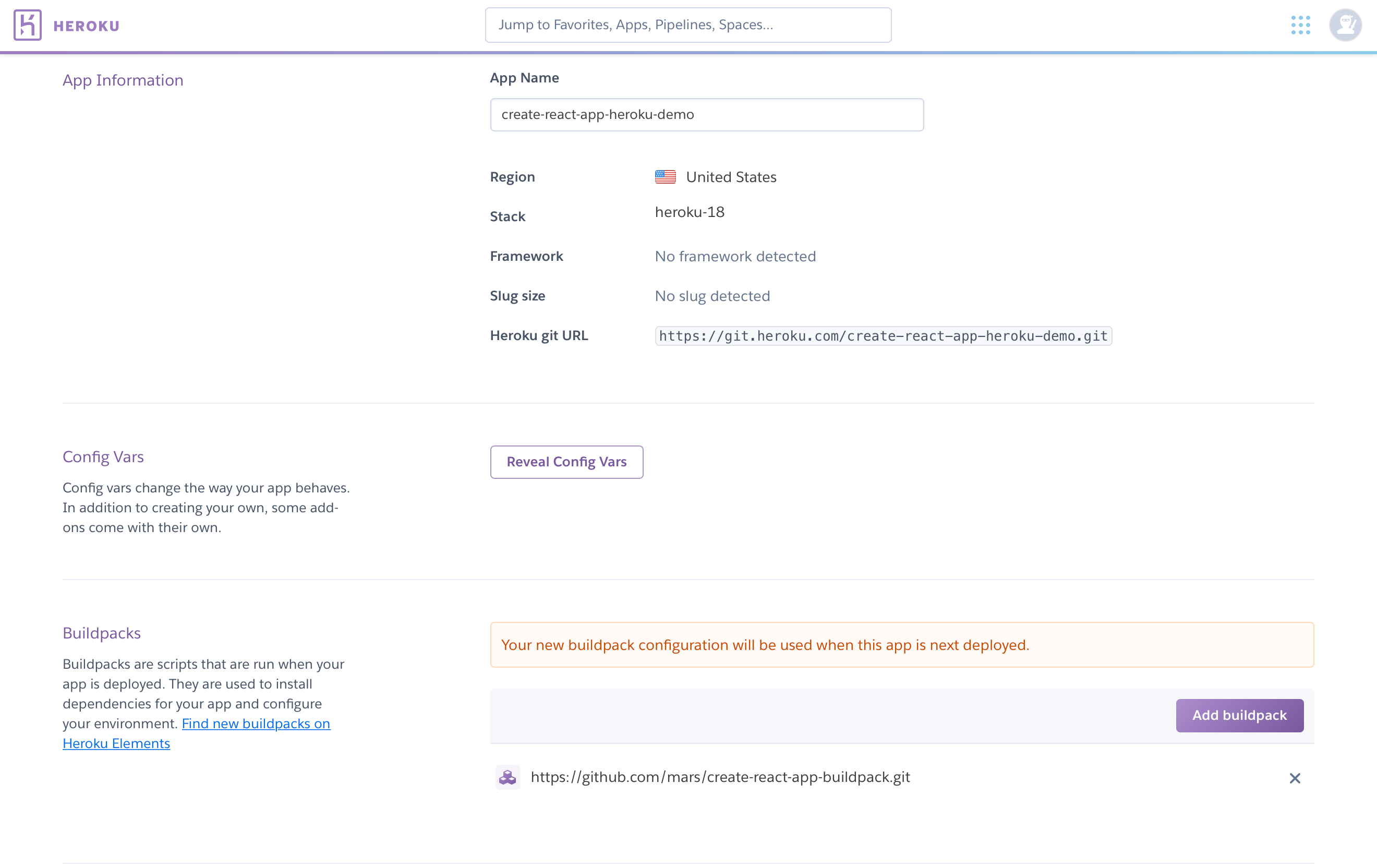Screen dimensions: 1377x868
Task: Open Find new buildpacks on Heroku Elements
Action: pos(256,723)
